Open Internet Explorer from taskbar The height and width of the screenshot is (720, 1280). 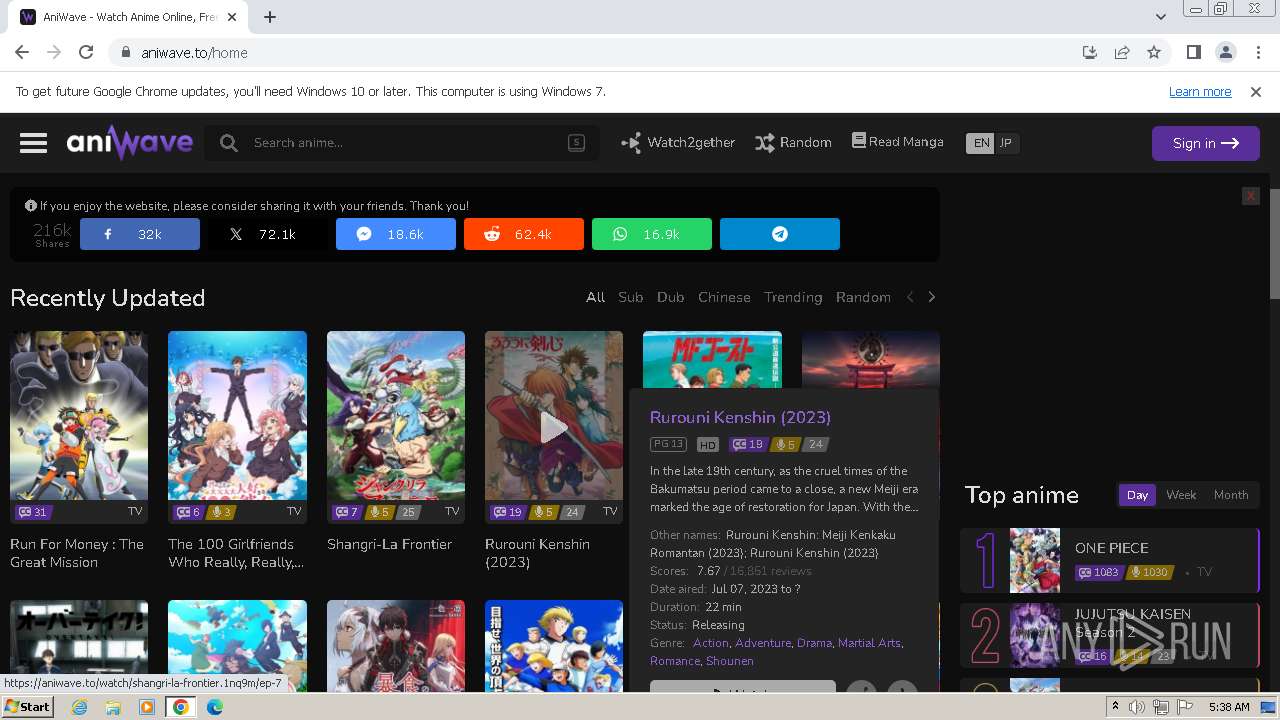[79, 706]
